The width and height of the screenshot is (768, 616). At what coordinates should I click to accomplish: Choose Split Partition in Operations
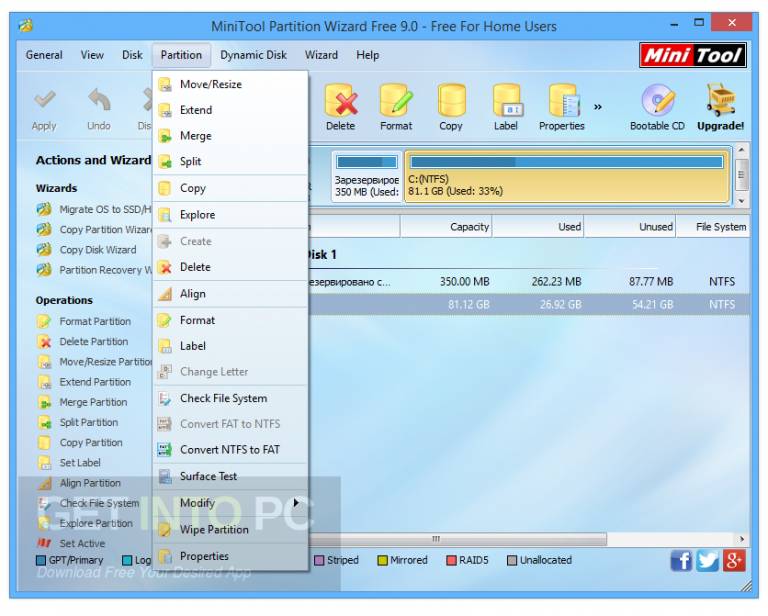pyautogui.click(x=78, y=422)
